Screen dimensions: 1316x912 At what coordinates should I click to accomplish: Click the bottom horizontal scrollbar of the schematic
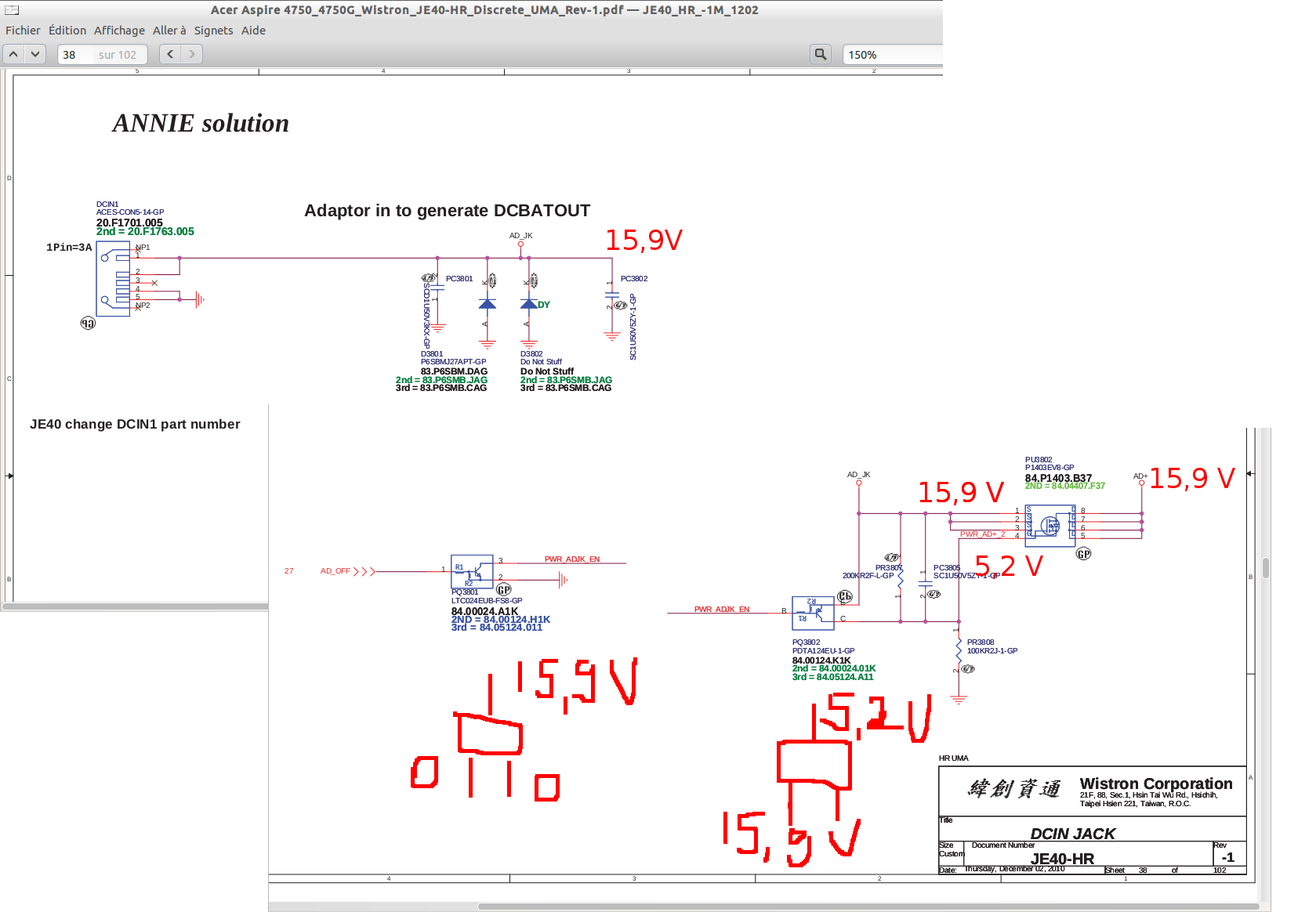tap(868, 907)
